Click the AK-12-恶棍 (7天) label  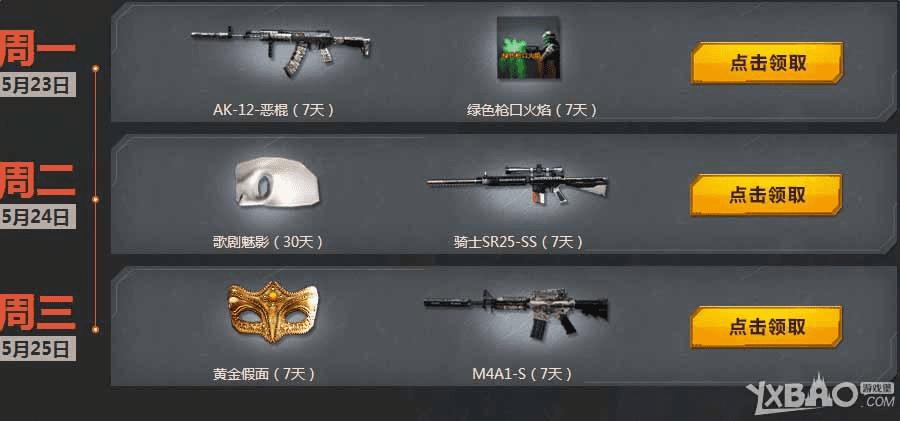274,110
